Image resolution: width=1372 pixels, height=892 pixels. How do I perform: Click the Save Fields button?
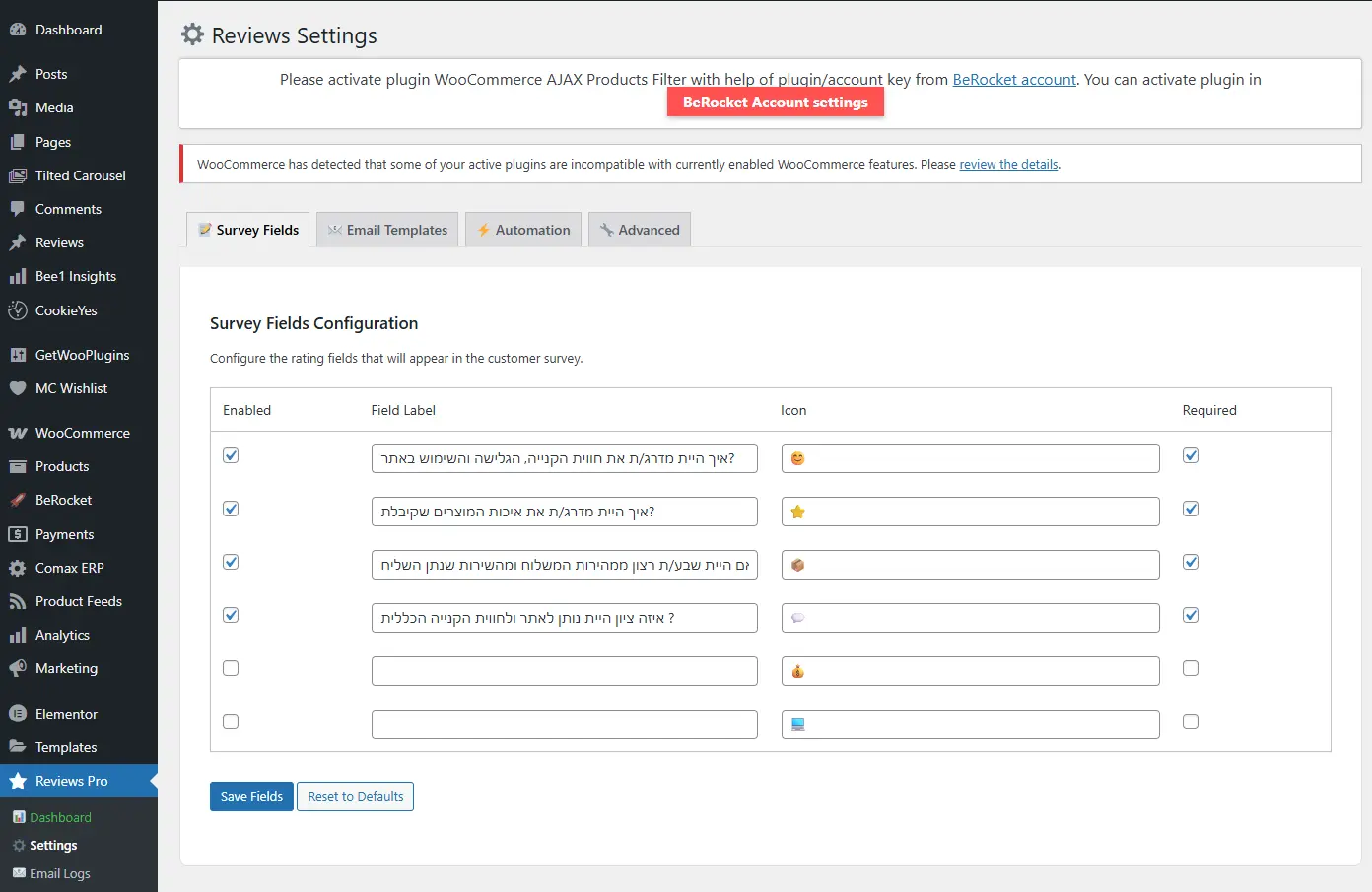[x=251, y=796]
